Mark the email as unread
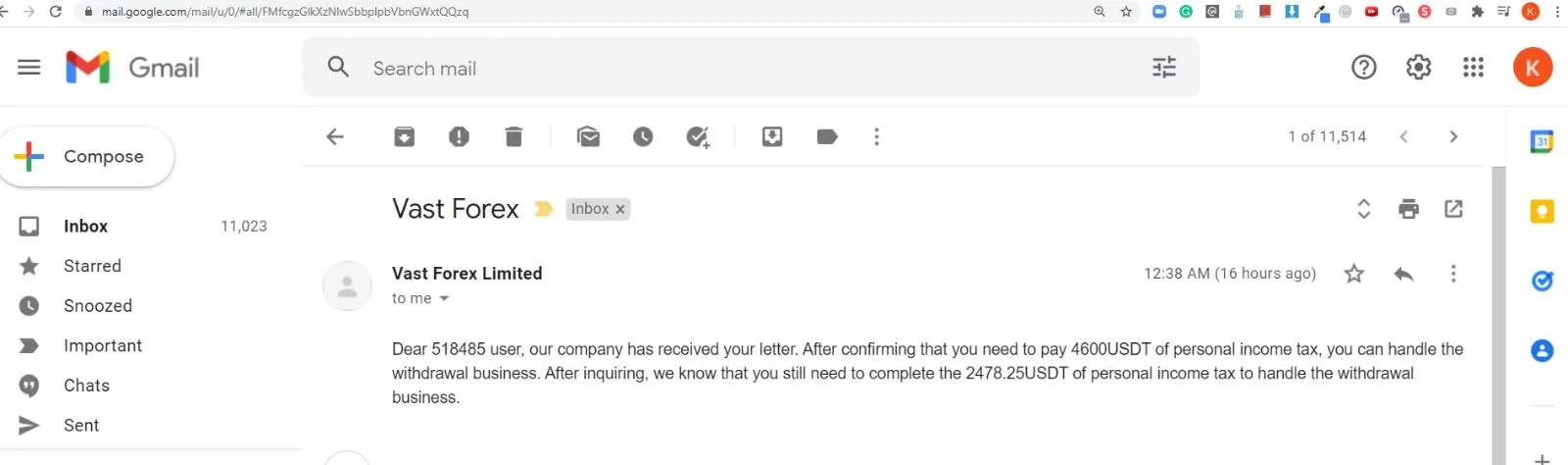Image resolution: width=1568 pixels, height=465 pixels. [588, 137]
